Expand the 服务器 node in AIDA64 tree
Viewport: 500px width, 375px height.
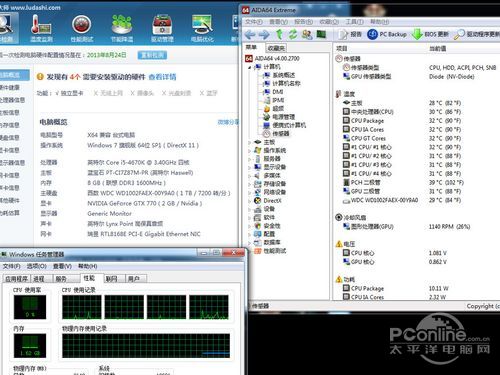(x=249, y=159)
